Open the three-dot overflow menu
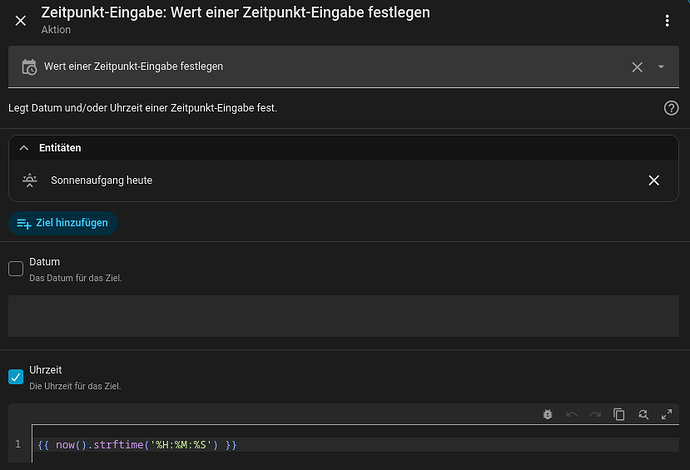This screenshot has height=470, width=690. click(x=667, y=21)
